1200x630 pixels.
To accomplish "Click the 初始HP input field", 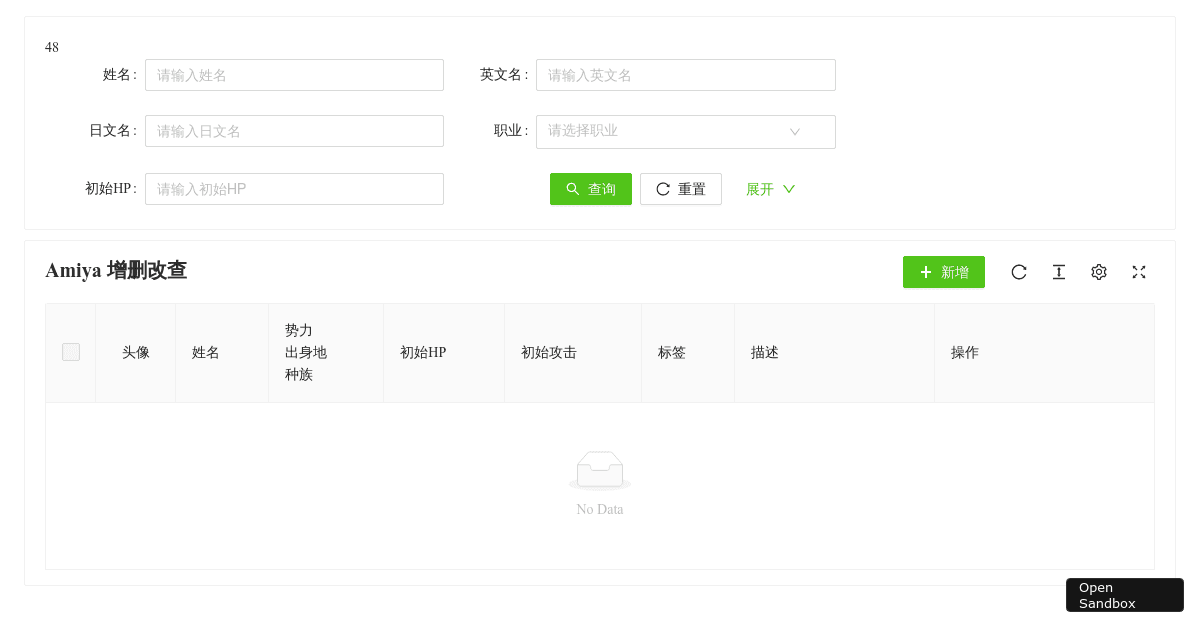I will (x=294, y=188).
